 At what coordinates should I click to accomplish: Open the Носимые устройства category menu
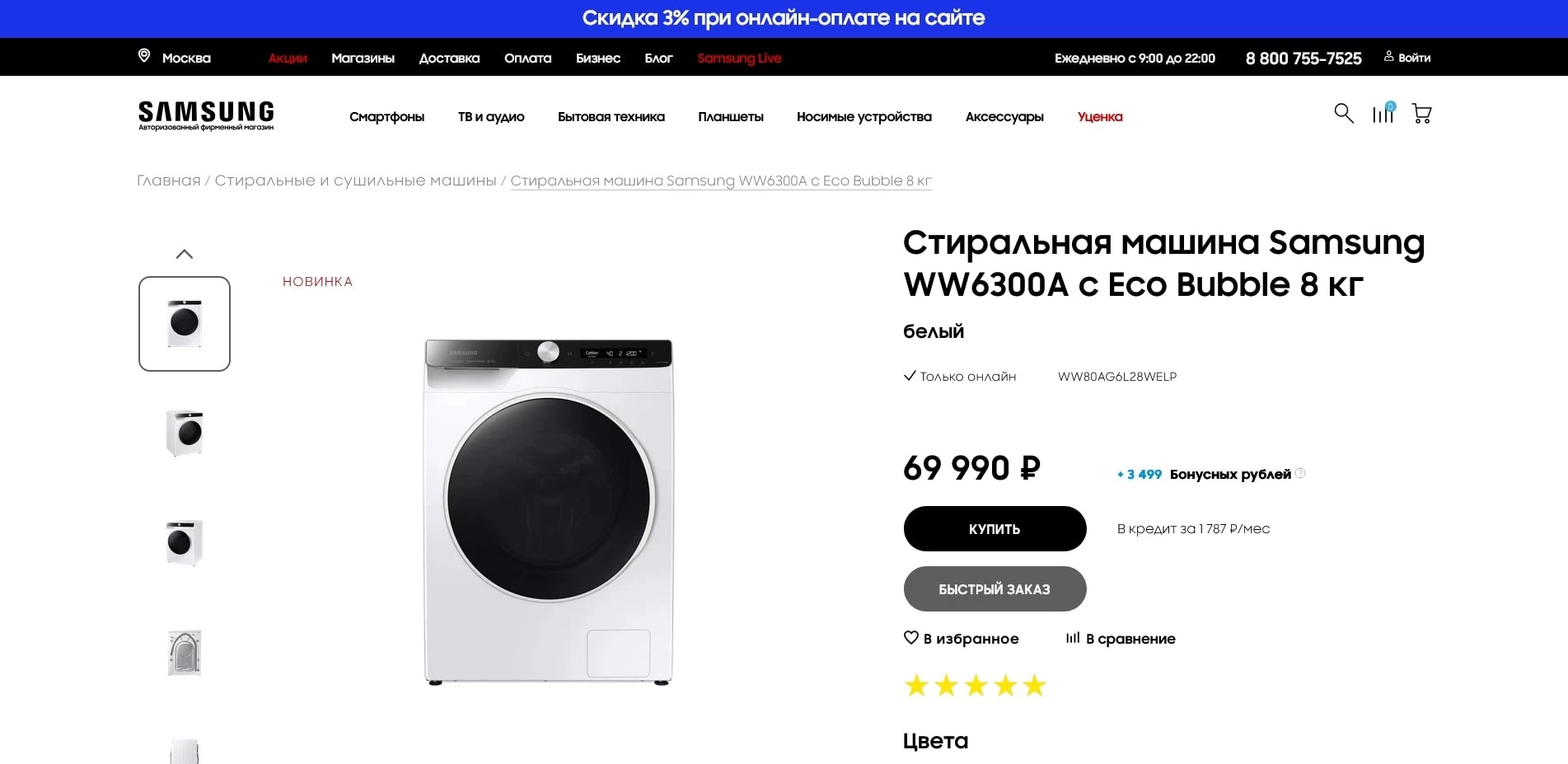pos(864,116)
